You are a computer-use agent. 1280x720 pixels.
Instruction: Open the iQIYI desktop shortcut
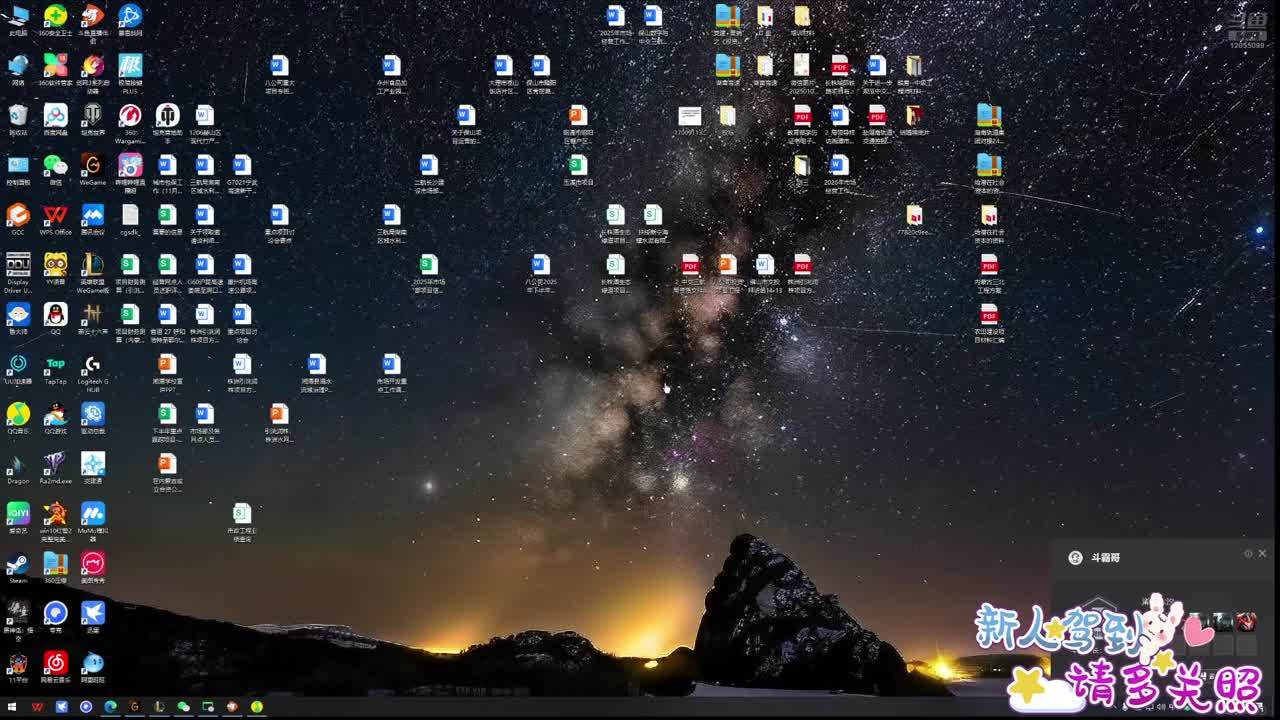(18, 515)
